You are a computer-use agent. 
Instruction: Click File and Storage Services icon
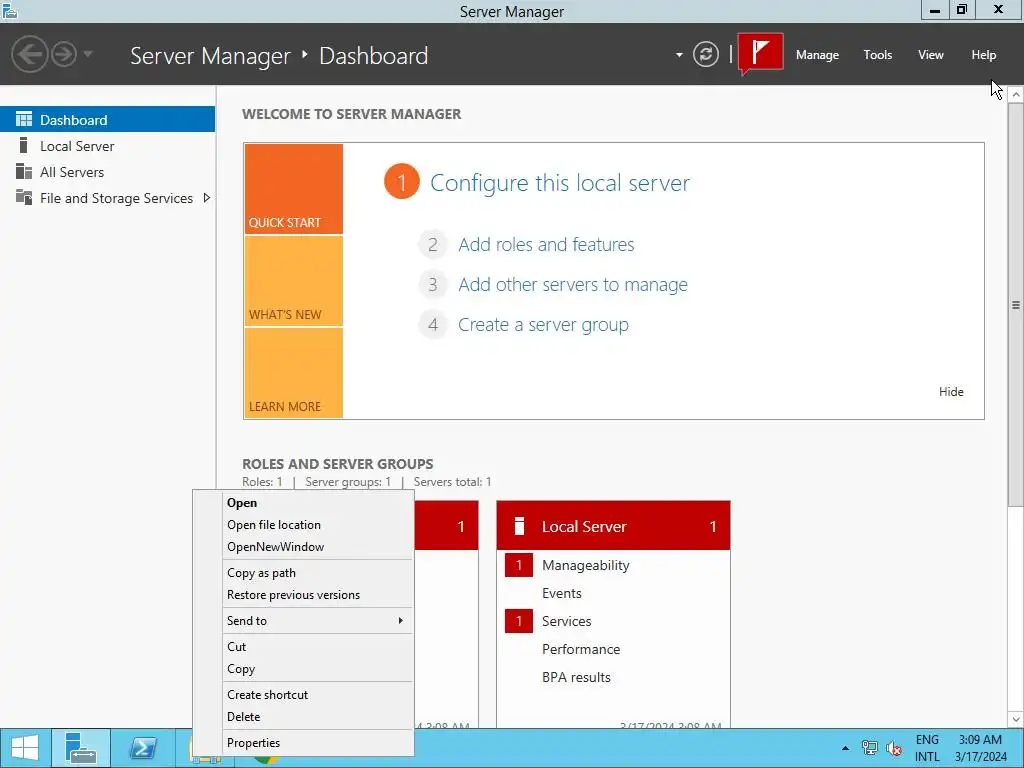tap(24, 197)
